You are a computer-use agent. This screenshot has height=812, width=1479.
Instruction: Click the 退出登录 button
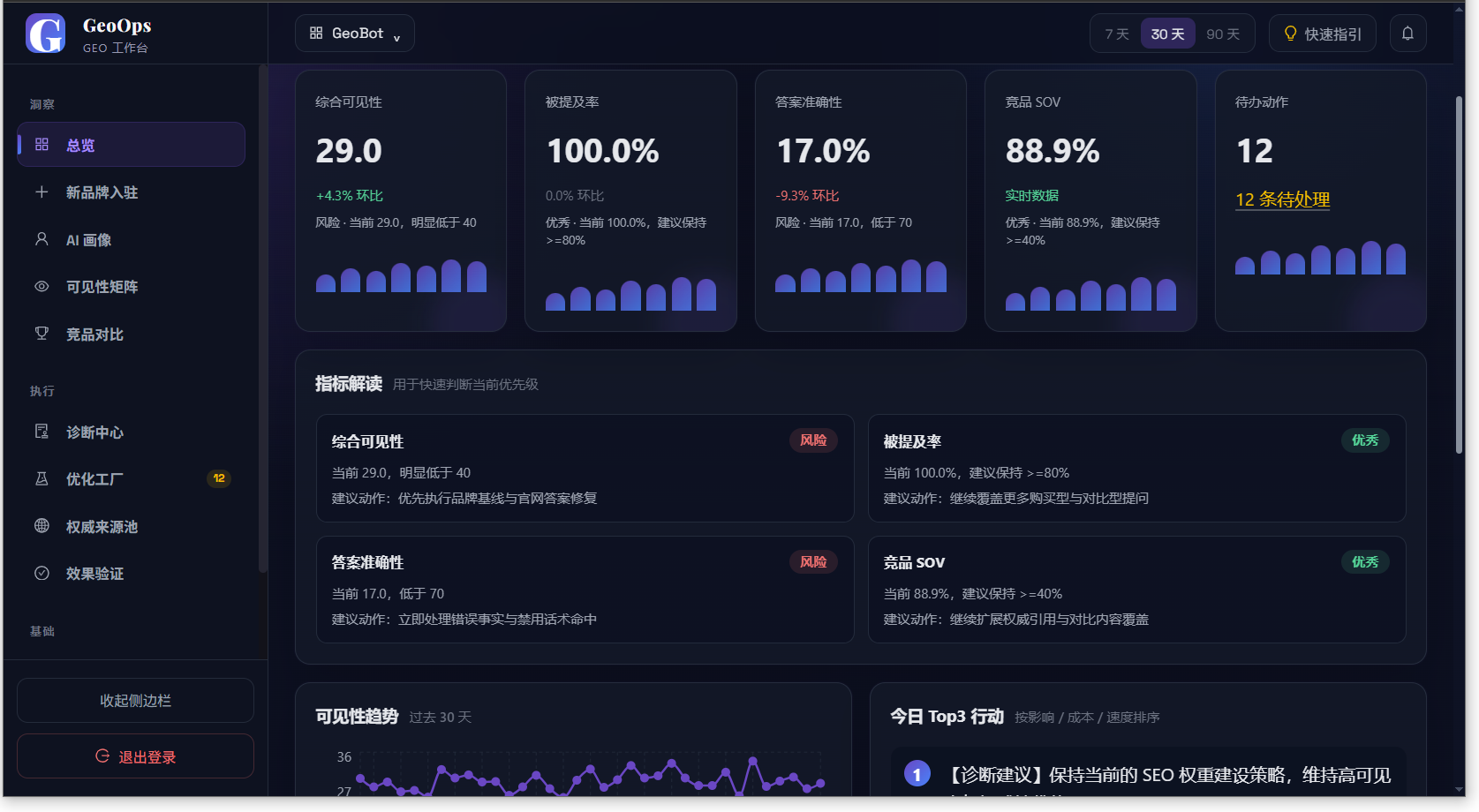(135, 756)
